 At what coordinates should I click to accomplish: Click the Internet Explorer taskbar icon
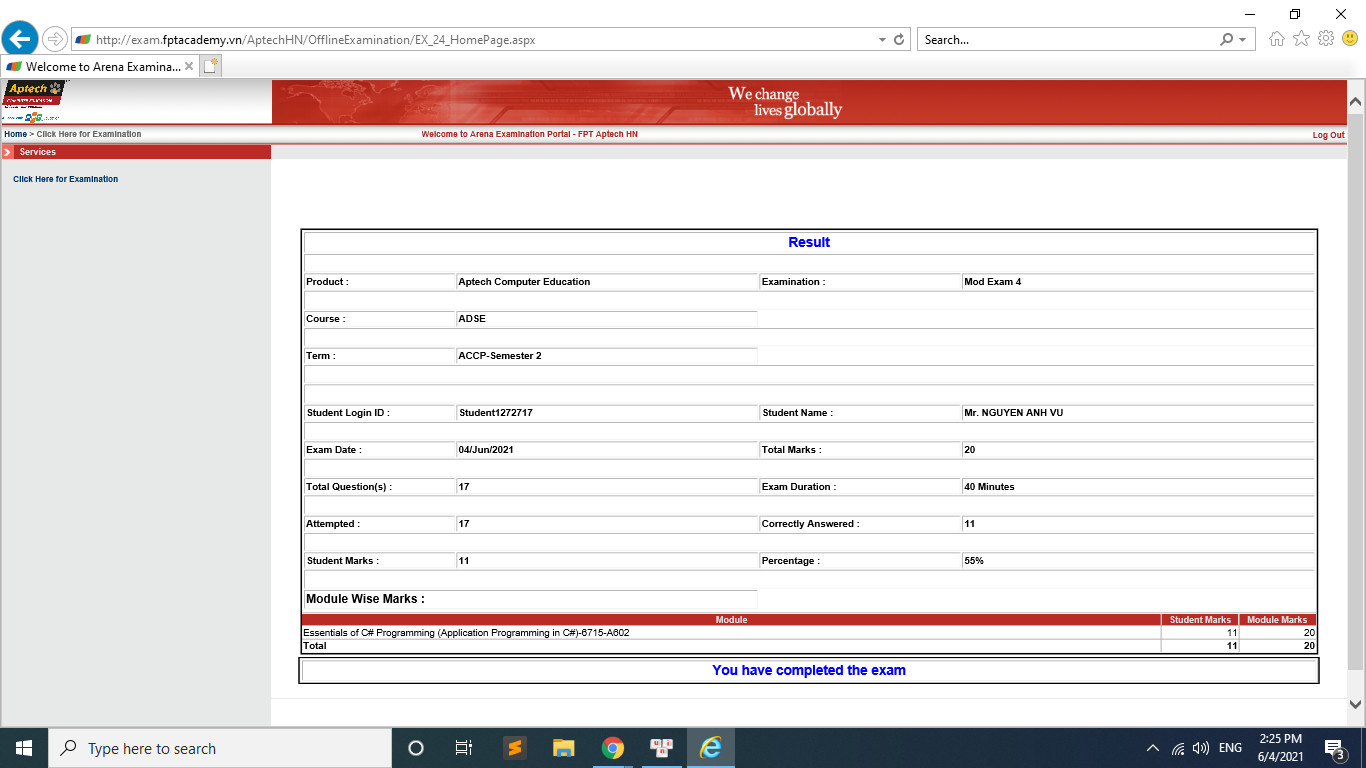pos(711,748)
